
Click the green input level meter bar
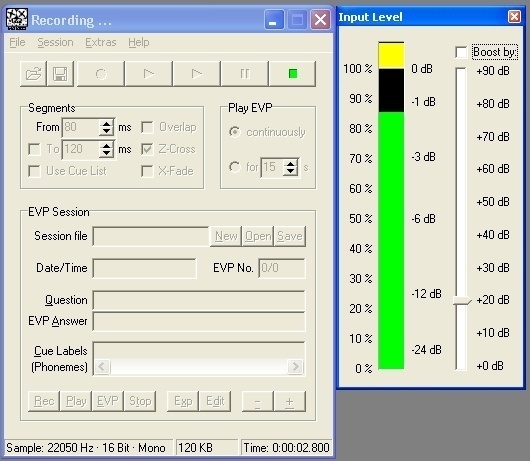click(x=391, y=240)
